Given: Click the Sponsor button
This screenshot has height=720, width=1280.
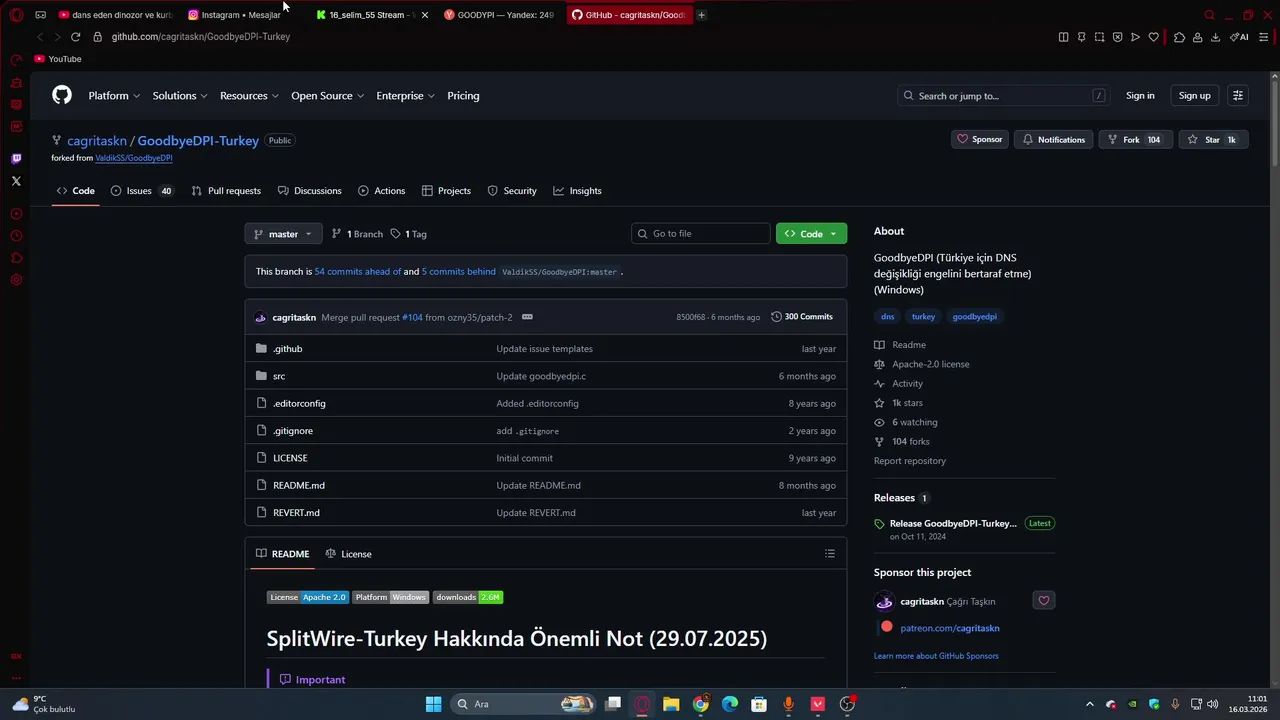Looking at the screenshot, I should pyautogui.click(x=980, y=140).
